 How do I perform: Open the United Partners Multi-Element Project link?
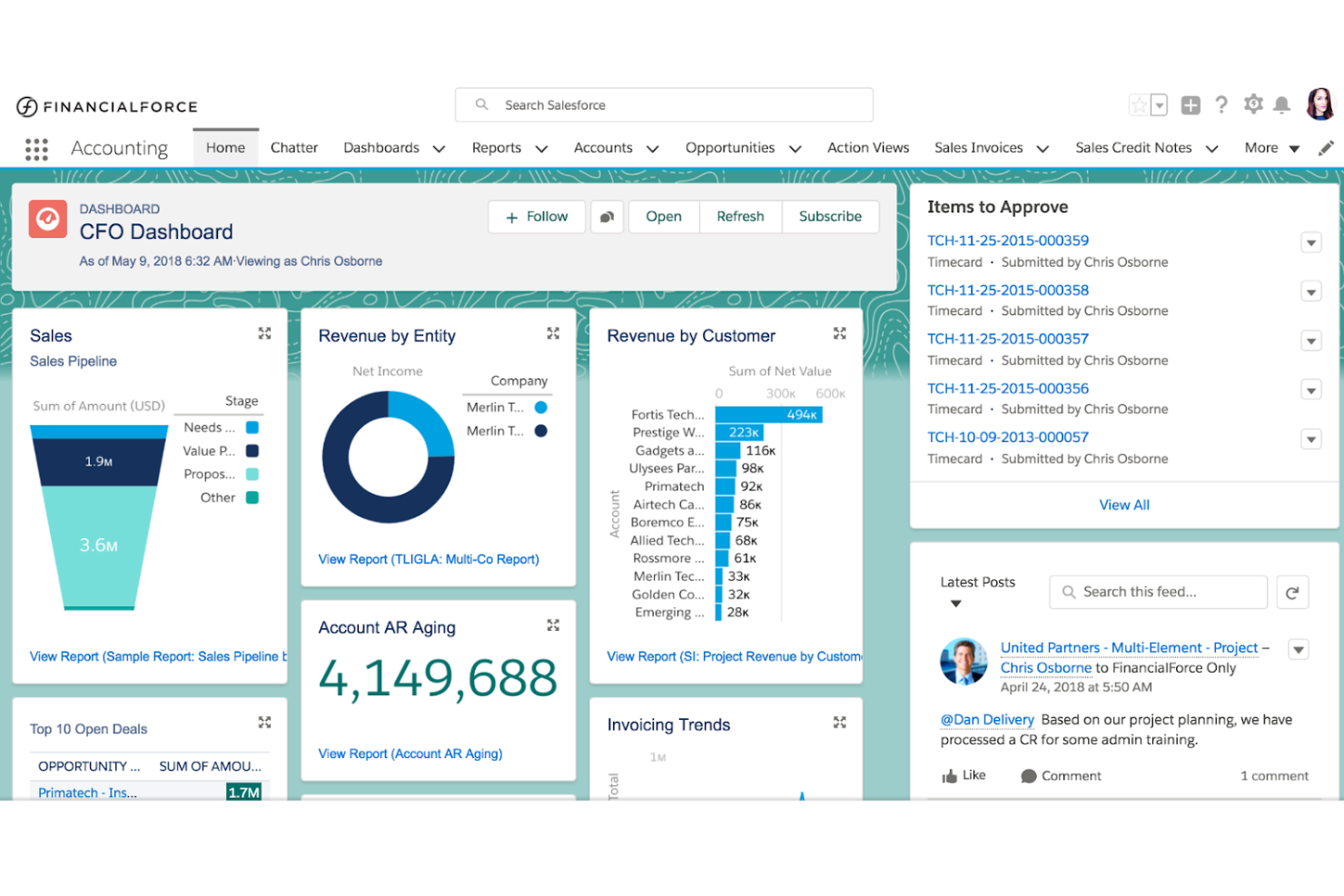point(1129,647)
